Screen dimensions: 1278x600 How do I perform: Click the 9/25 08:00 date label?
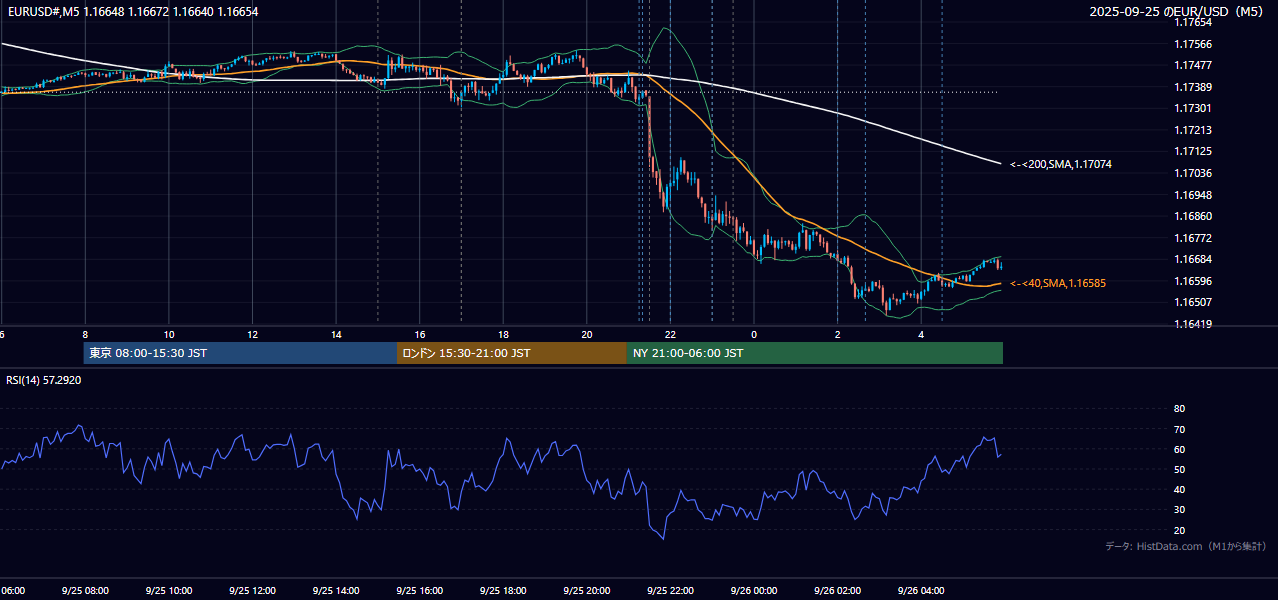85,591
